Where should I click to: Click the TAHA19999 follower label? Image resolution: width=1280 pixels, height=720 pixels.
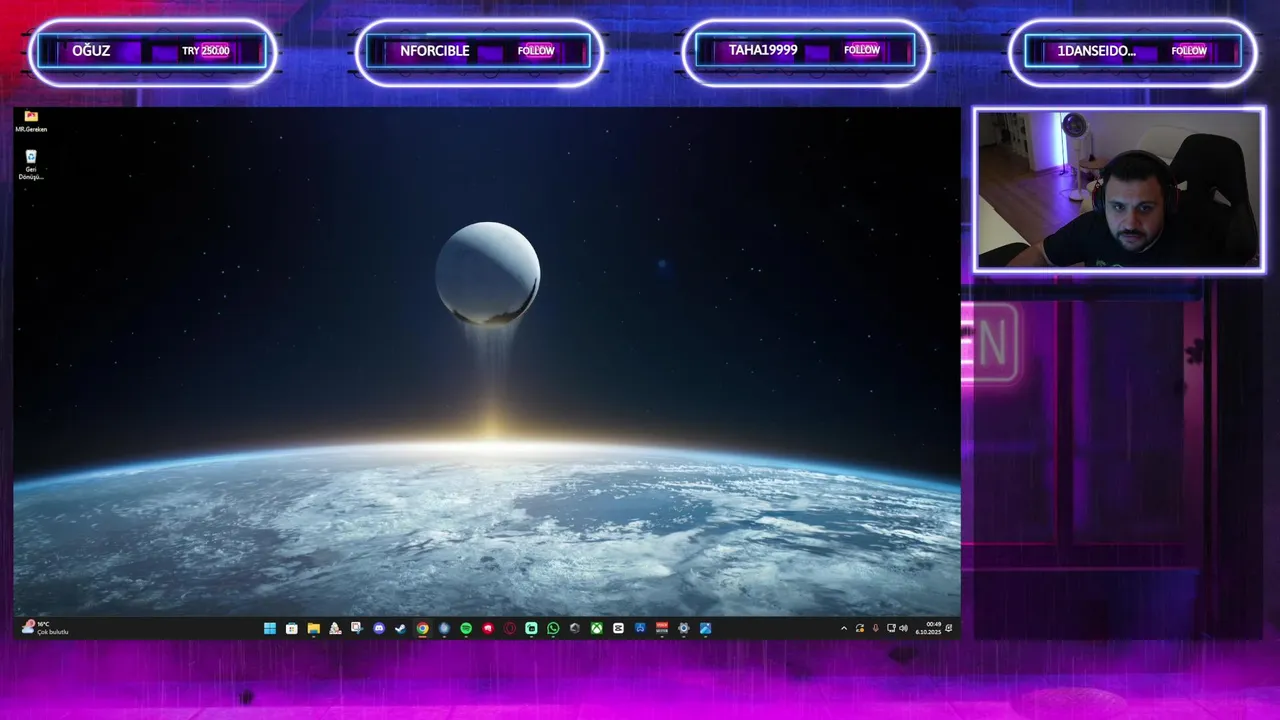tap(763, 50)
